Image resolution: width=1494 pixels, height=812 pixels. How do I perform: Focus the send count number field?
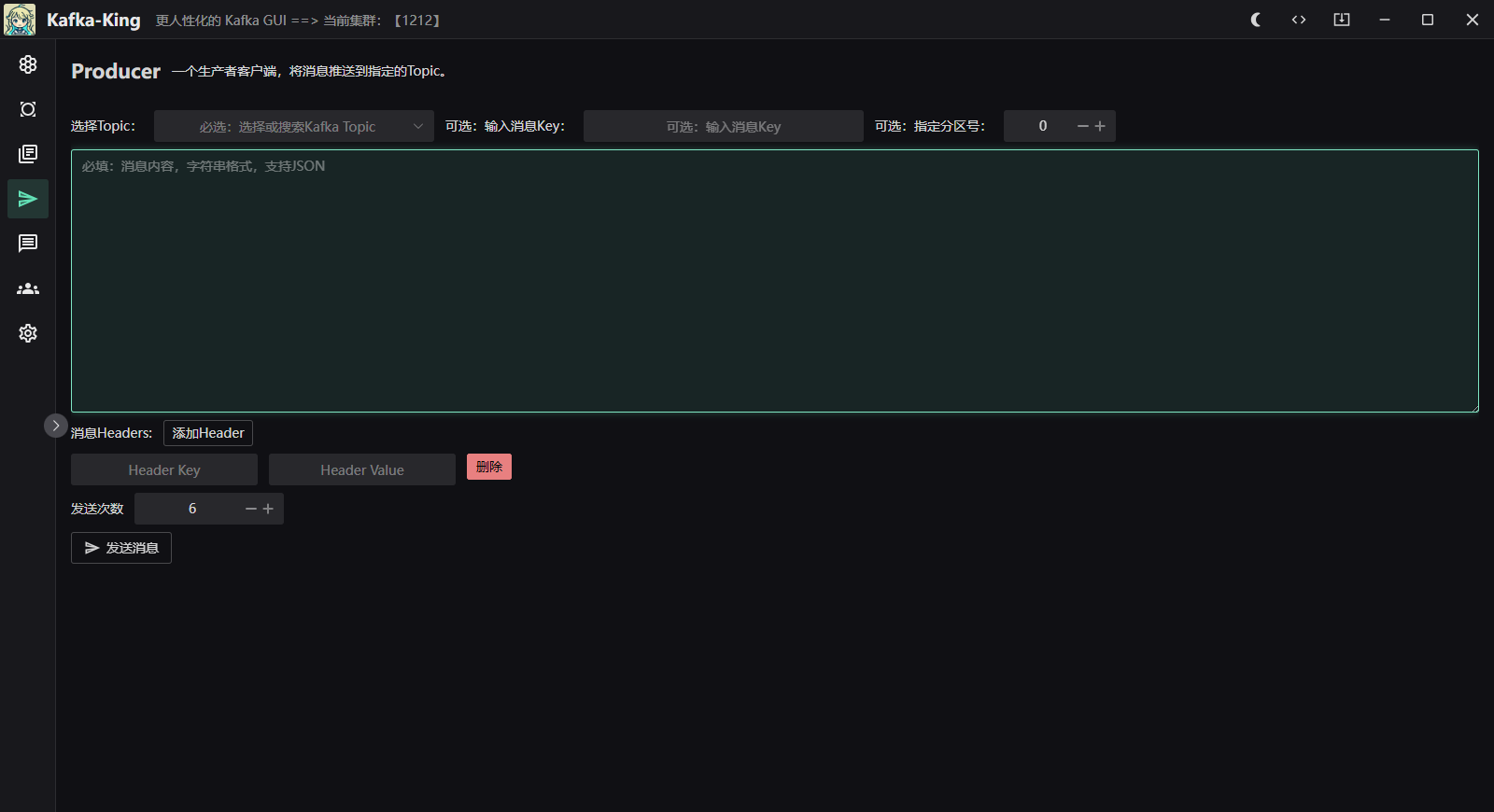[x=192, y=509]
